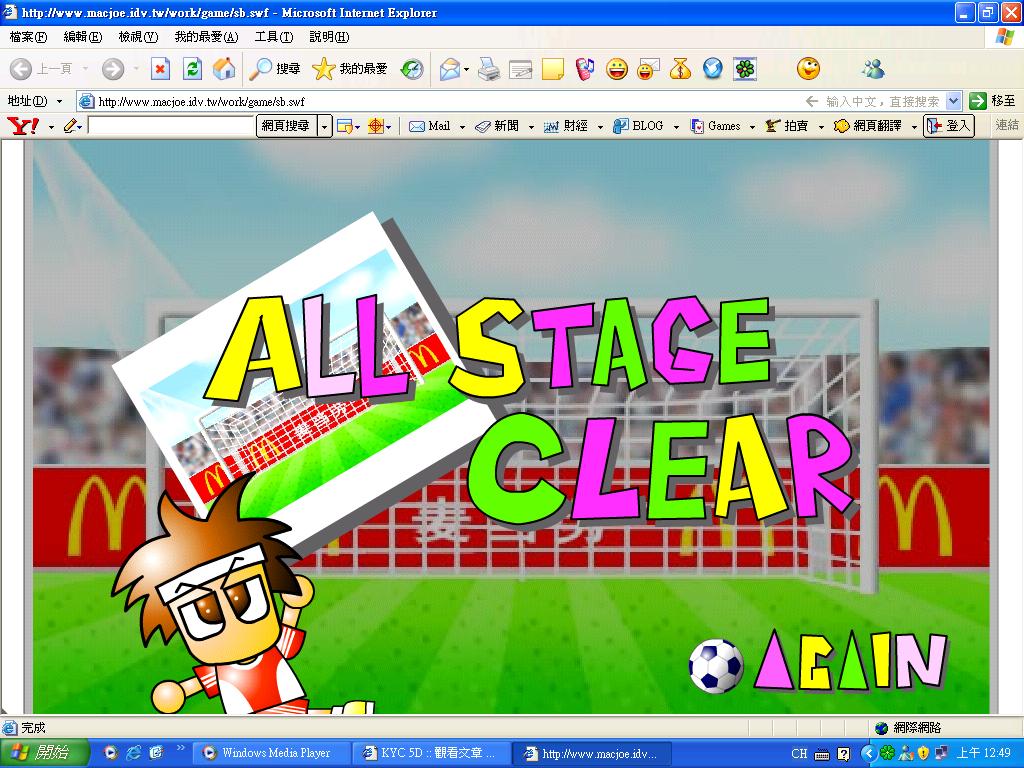Click the 登入 login button

(949, 126)
